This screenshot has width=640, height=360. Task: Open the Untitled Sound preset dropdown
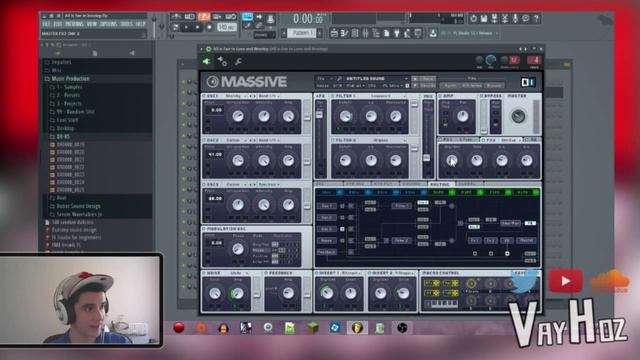[376, 78]
